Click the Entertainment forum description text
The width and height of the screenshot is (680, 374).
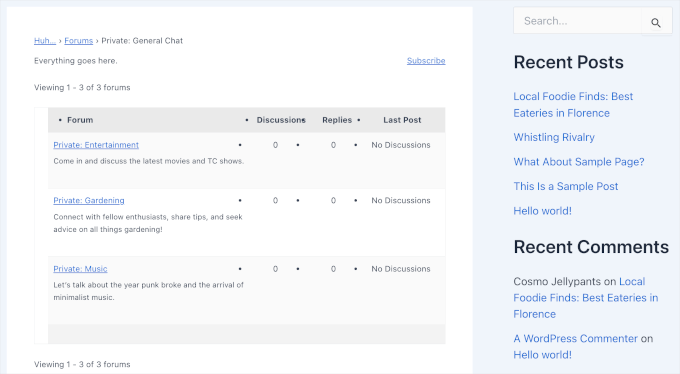[149, 161]
